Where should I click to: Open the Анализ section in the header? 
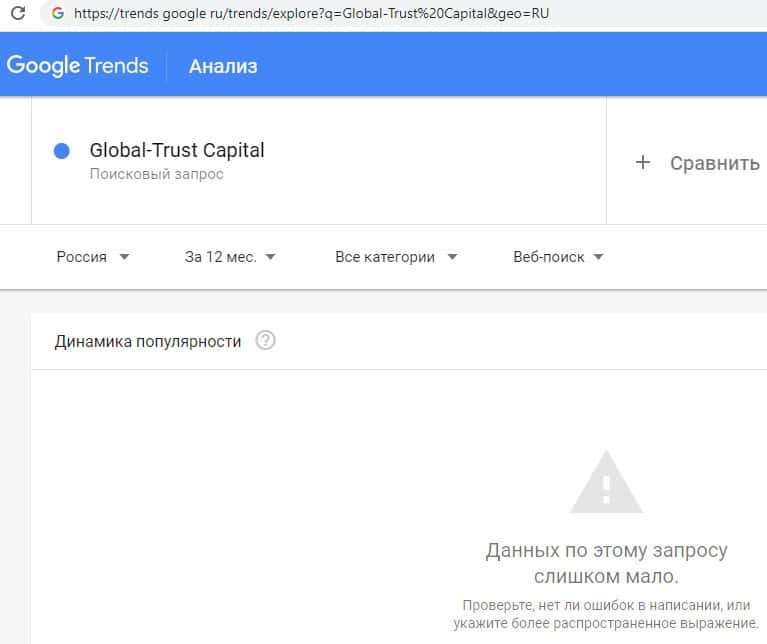tap(223, 66)
